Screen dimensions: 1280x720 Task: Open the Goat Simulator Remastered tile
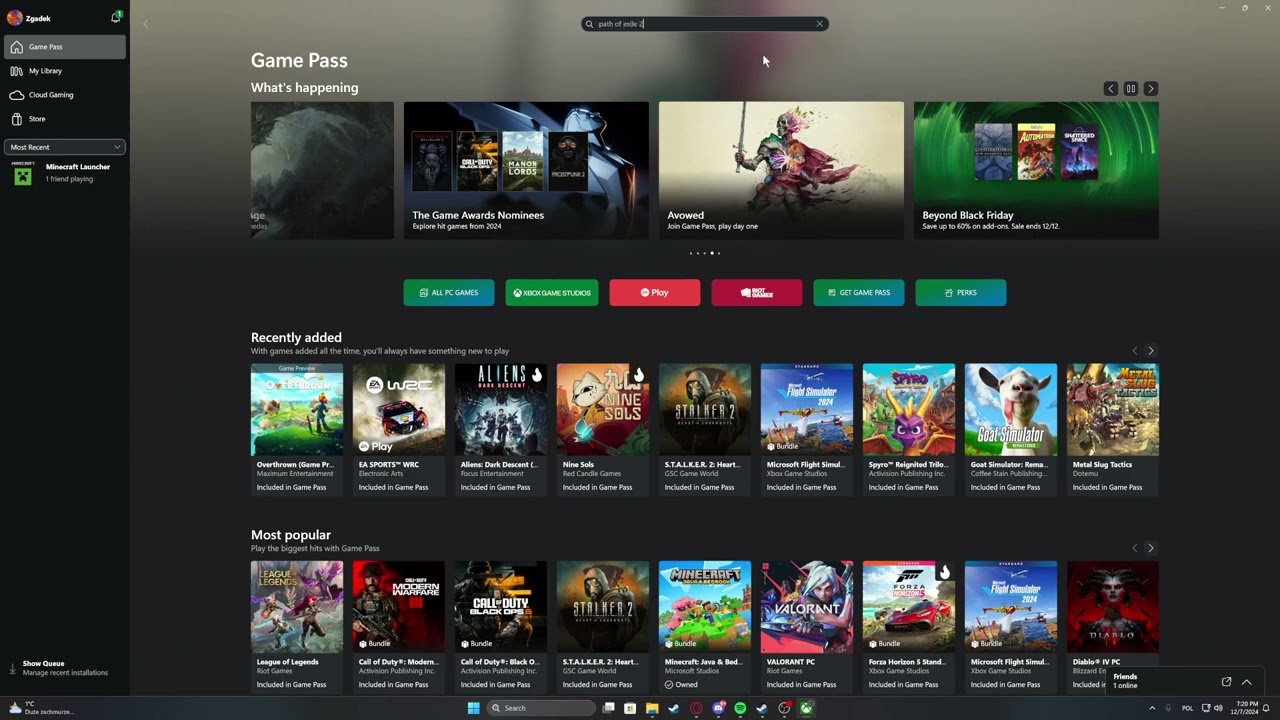(x=1011, y=429)
